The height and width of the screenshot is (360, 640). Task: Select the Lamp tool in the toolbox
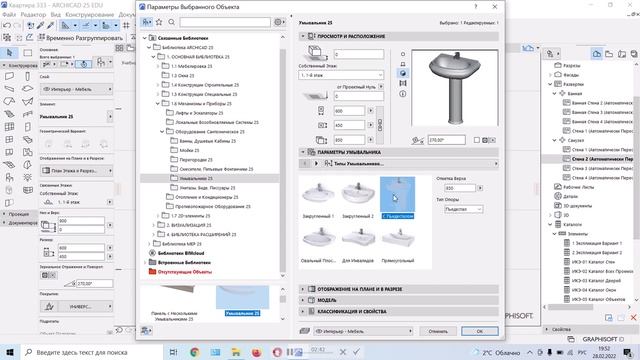tap(27, 177)
